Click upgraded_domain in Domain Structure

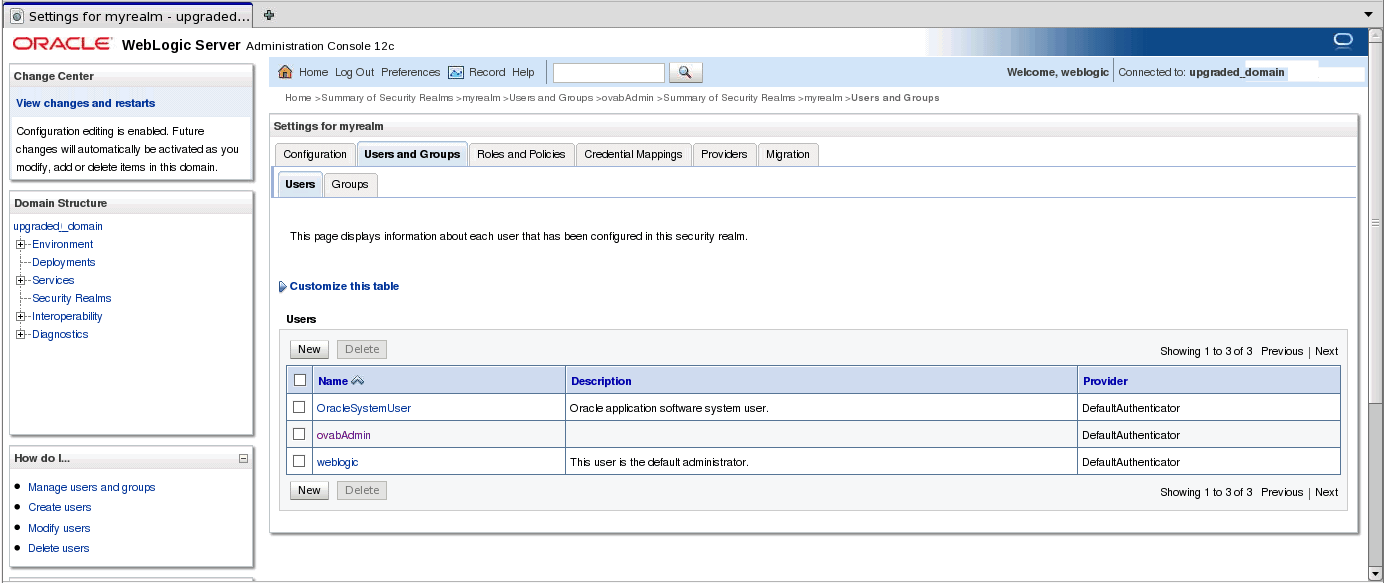click(58, 226)
